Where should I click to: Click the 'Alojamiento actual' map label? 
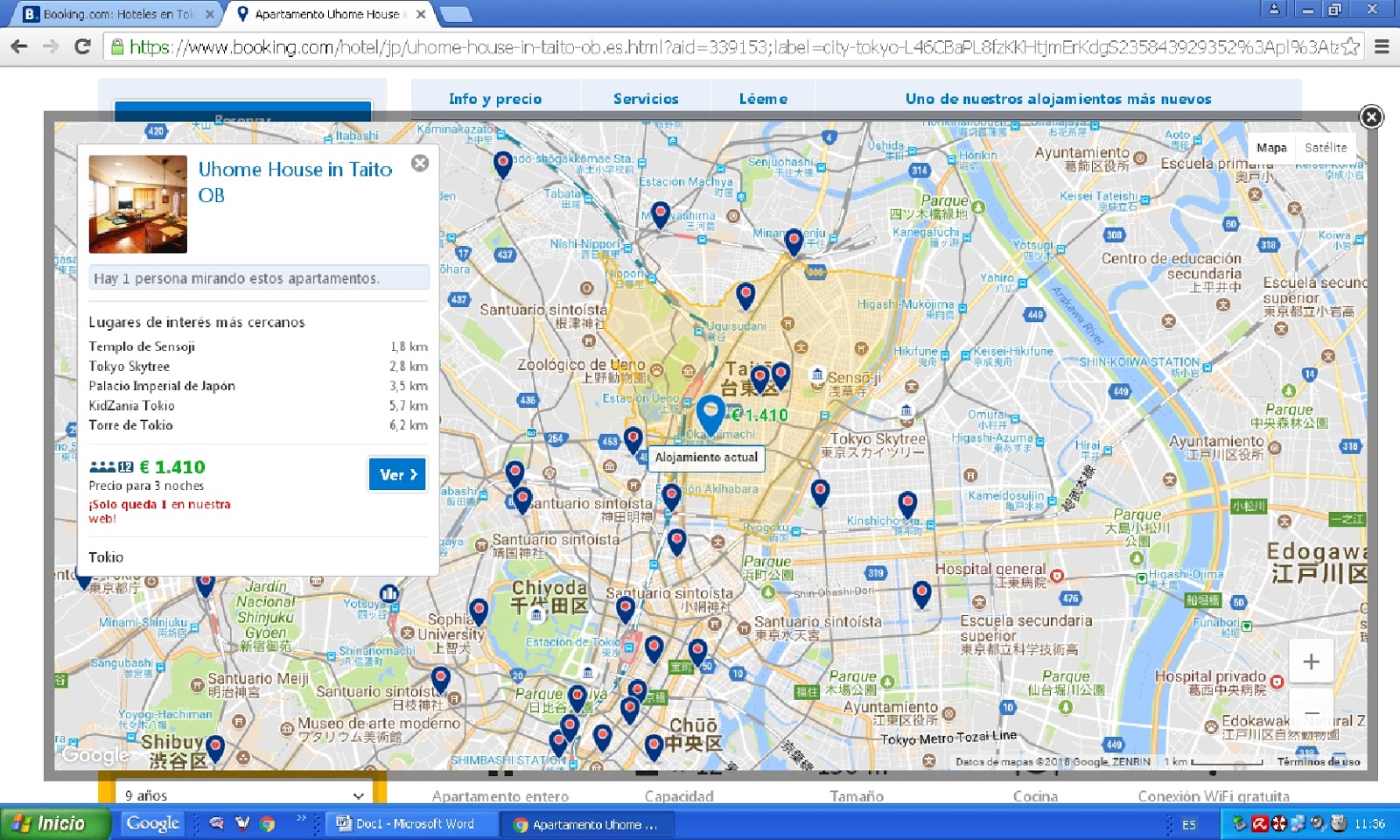[x=706, y=458]
